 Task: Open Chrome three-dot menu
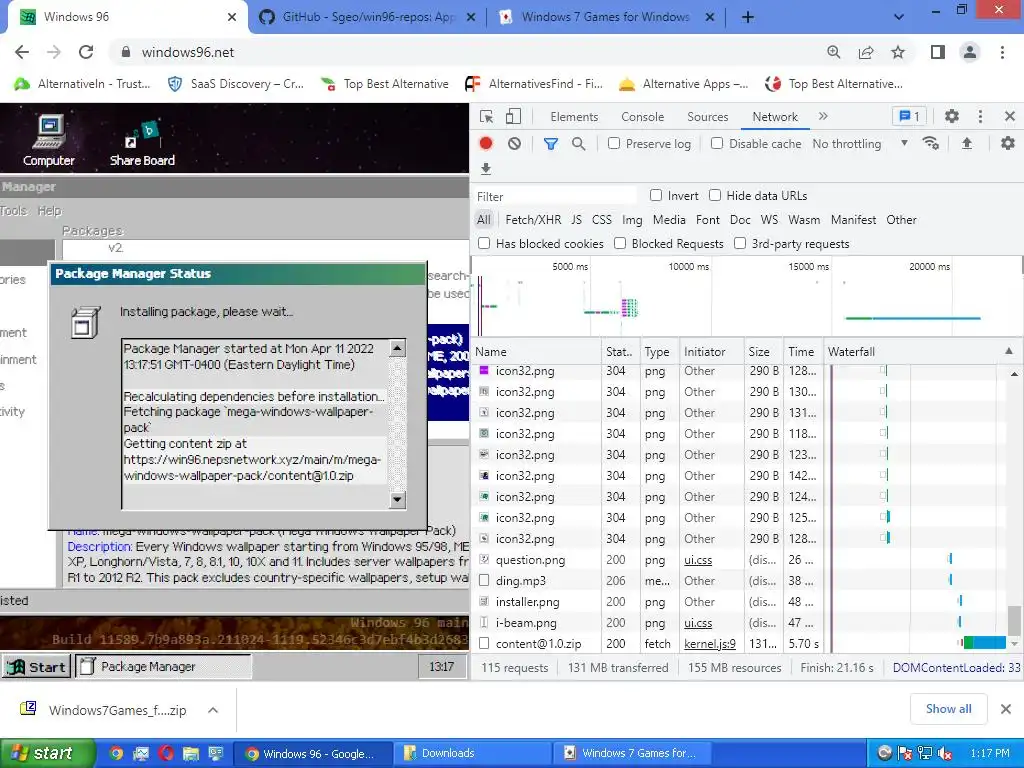[1002, 52]
